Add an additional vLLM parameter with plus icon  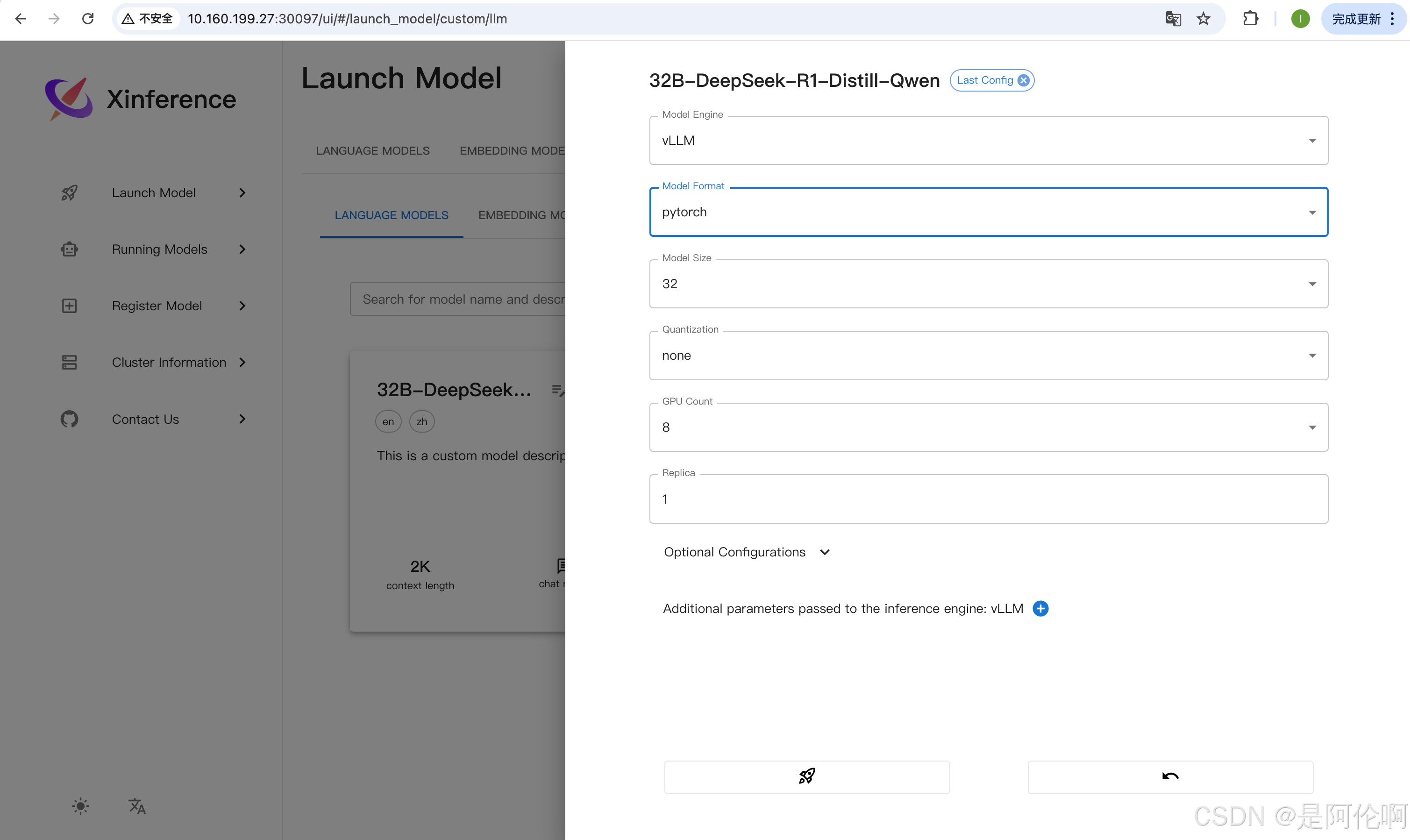click(x=1040, y=608)
